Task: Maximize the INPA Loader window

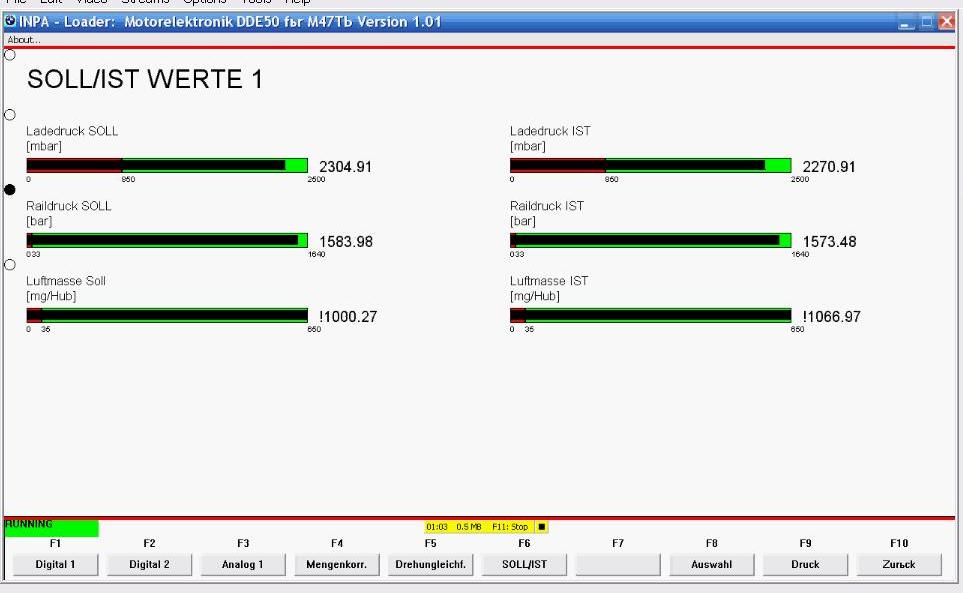Action: [927, 23]
